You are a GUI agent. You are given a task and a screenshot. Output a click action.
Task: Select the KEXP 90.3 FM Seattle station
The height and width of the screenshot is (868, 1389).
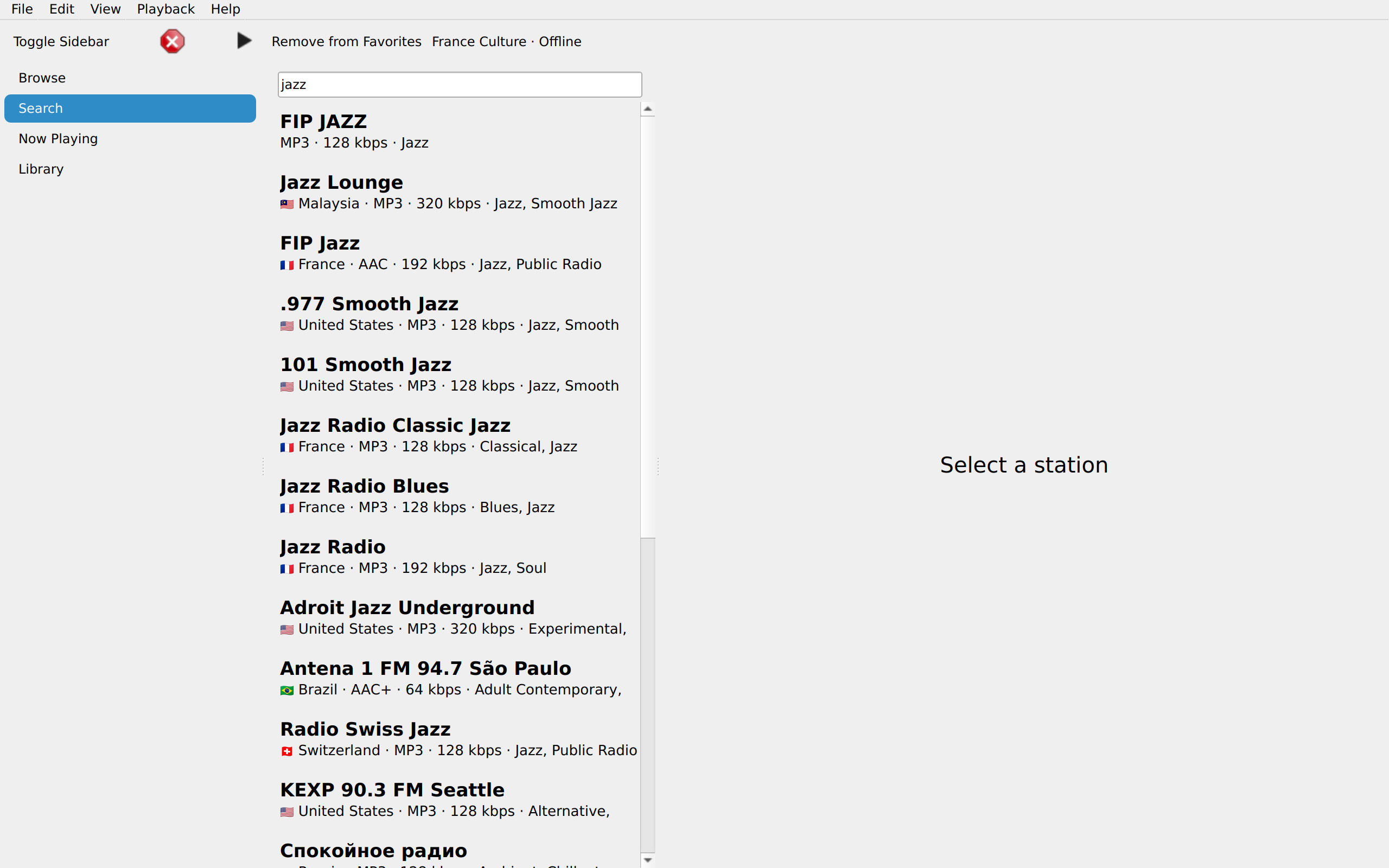click(459, 801)
